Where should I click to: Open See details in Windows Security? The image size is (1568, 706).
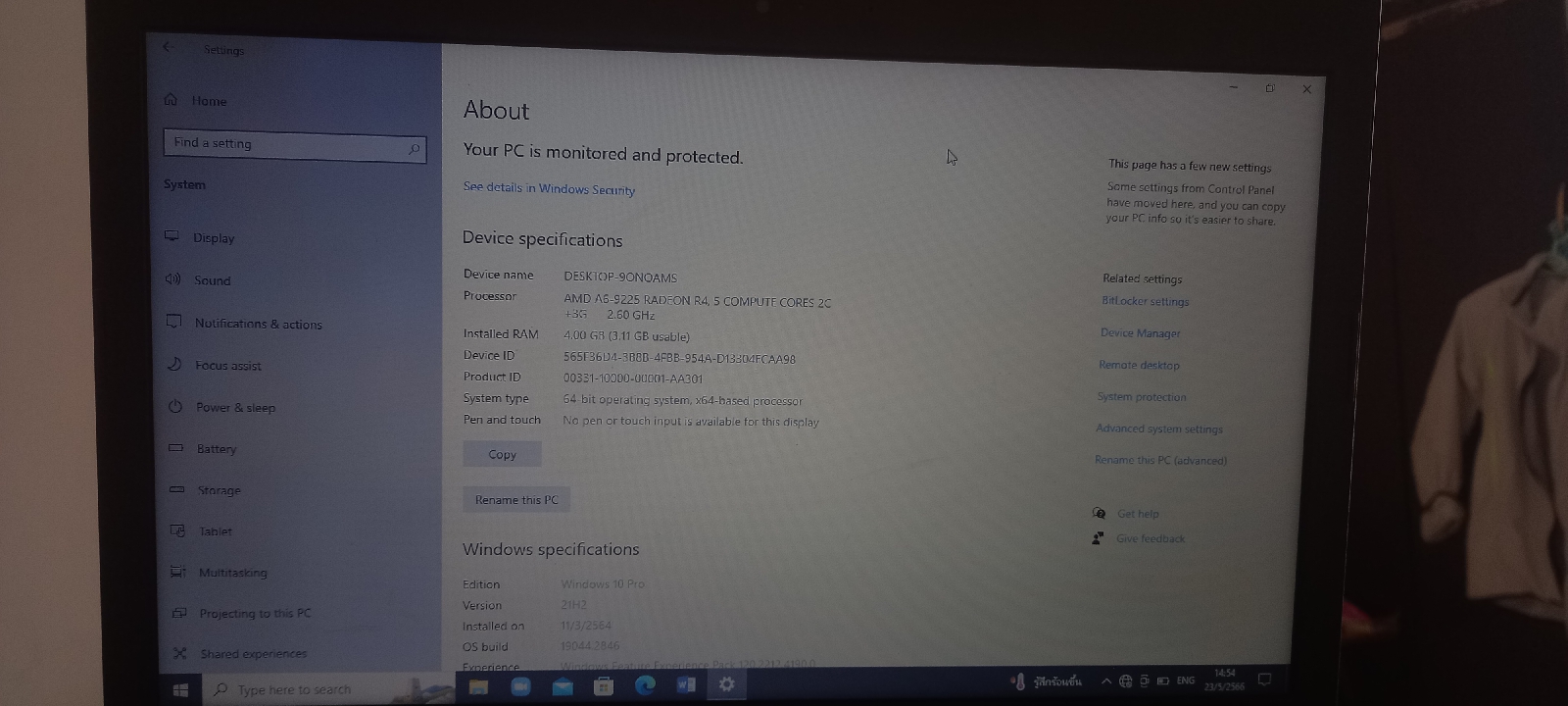pos(549,188)
